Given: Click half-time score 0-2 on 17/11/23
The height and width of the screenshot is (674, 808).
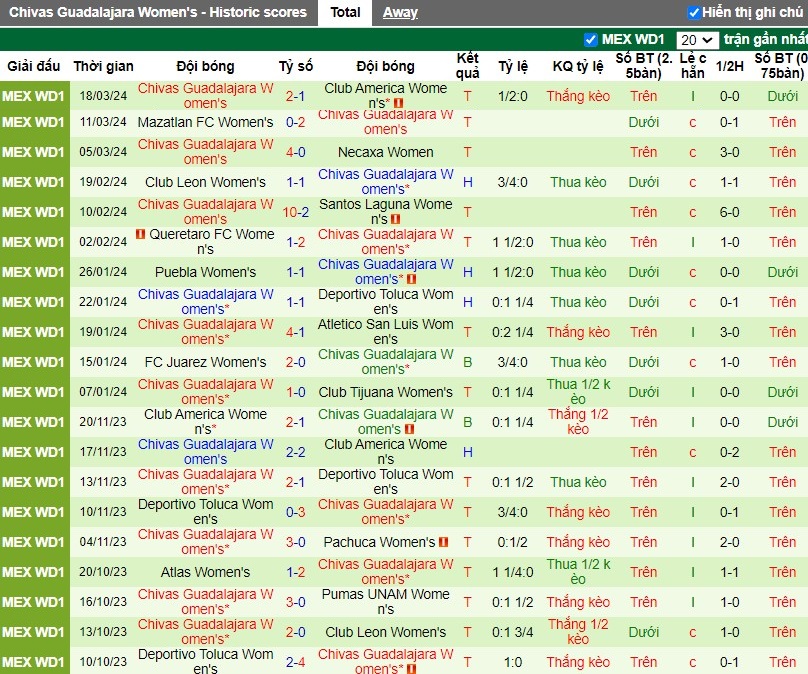Looking at the screenshot, I should pos(730,452).
